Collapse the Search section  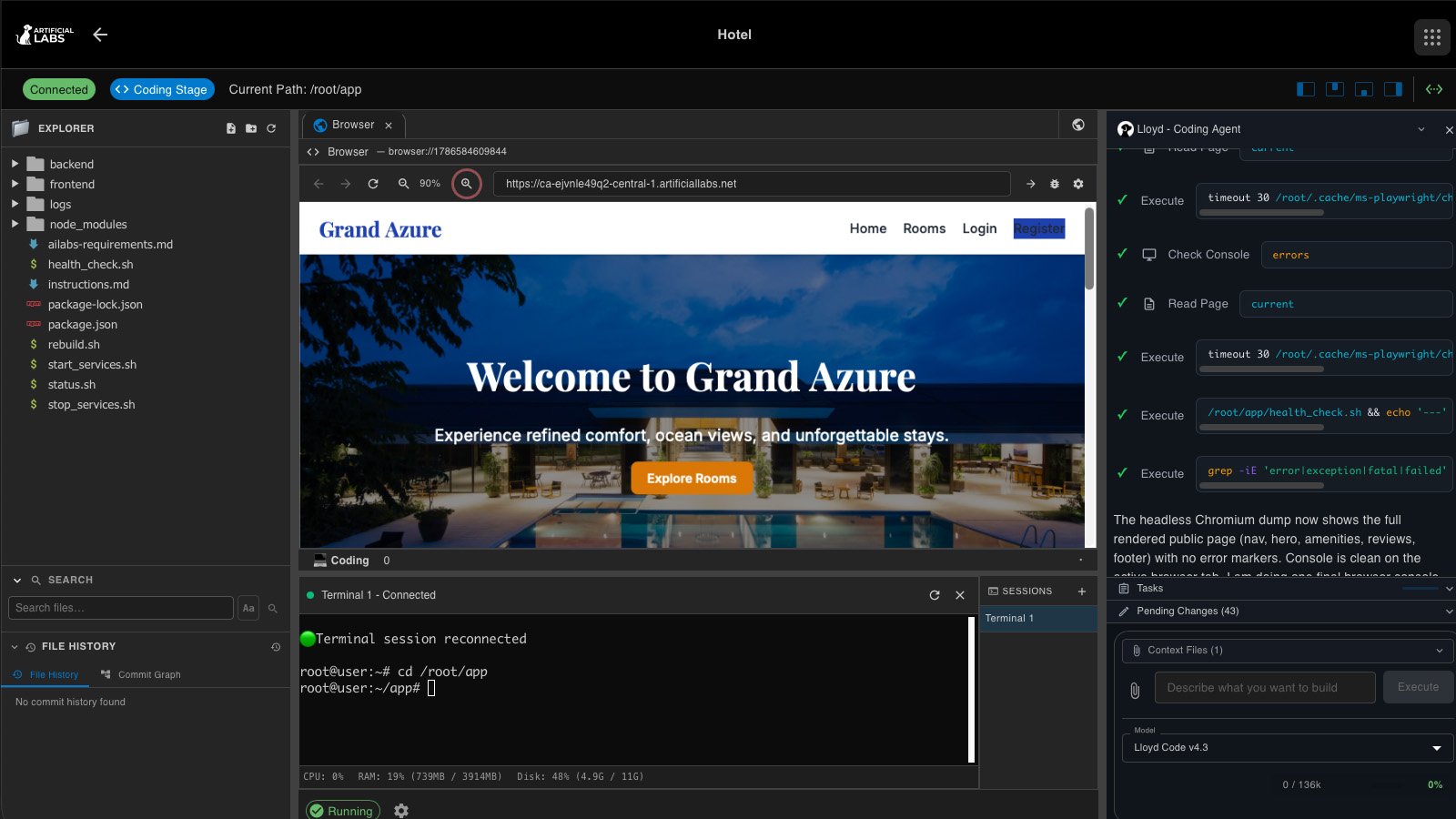pyautogui.click(x=17, y=580)
